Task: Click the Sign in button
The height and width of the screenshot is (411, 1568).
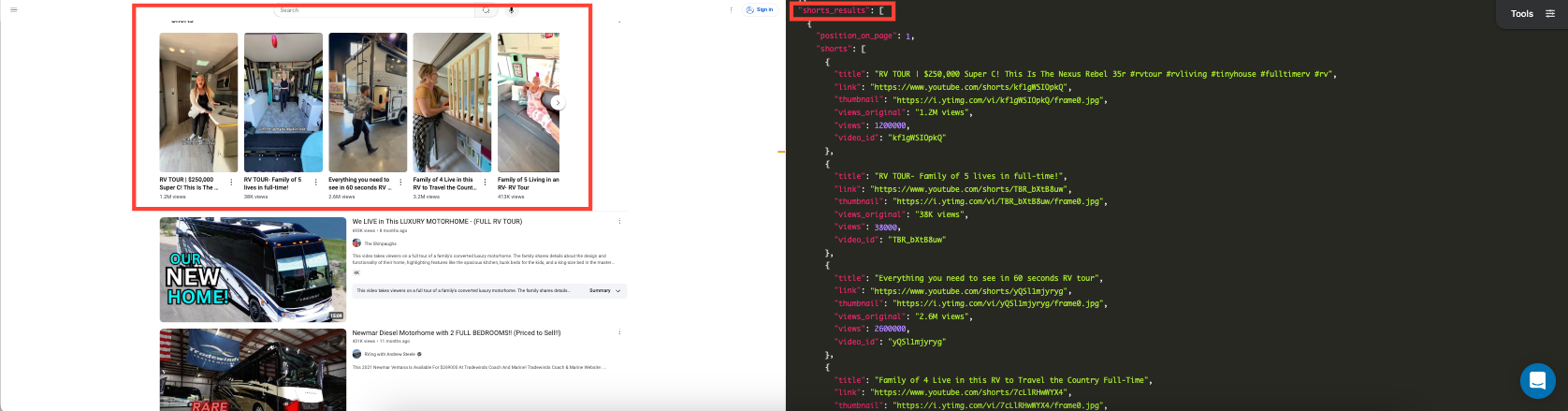Action: [760, 10]
